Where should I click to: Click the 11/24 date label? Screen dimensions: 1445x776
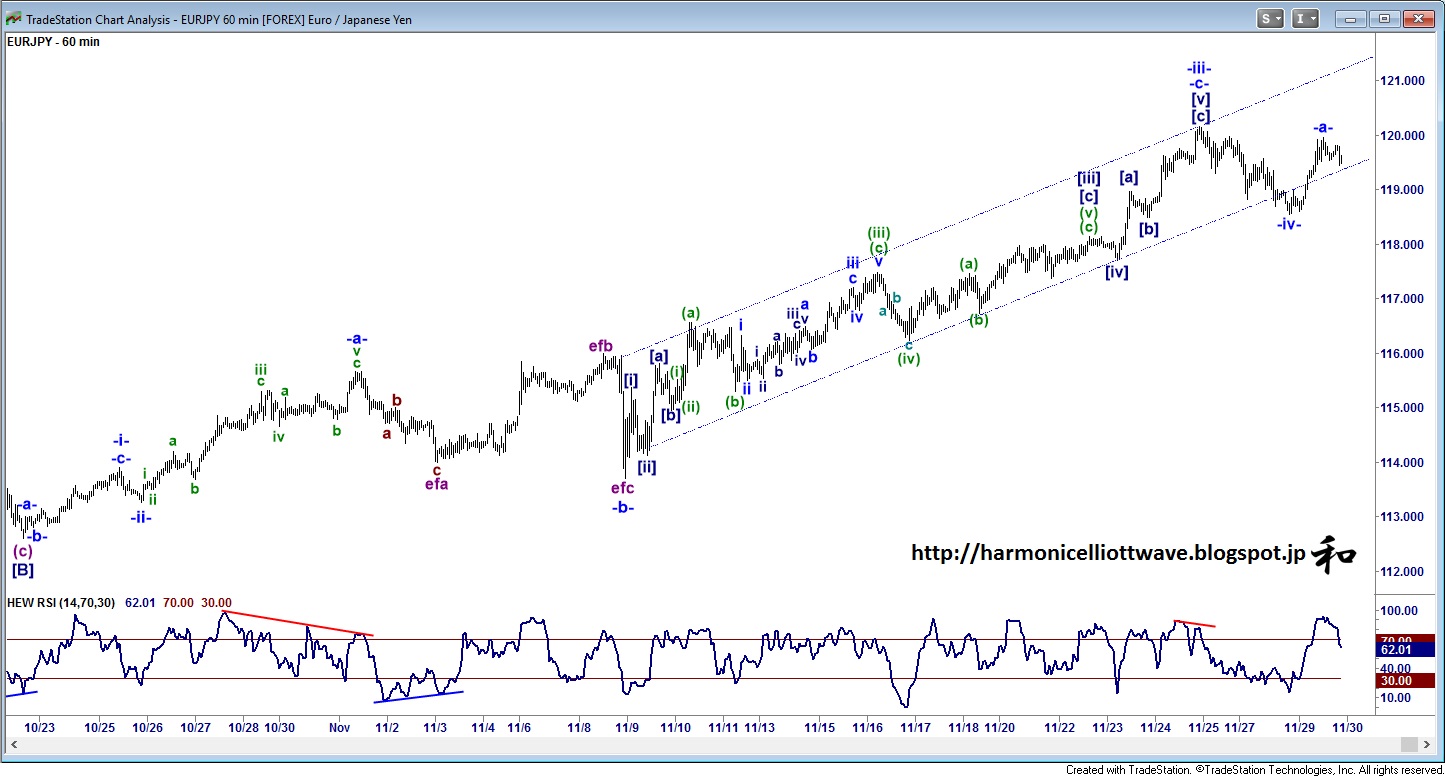pyautogui.click(x=1155, y=727)
